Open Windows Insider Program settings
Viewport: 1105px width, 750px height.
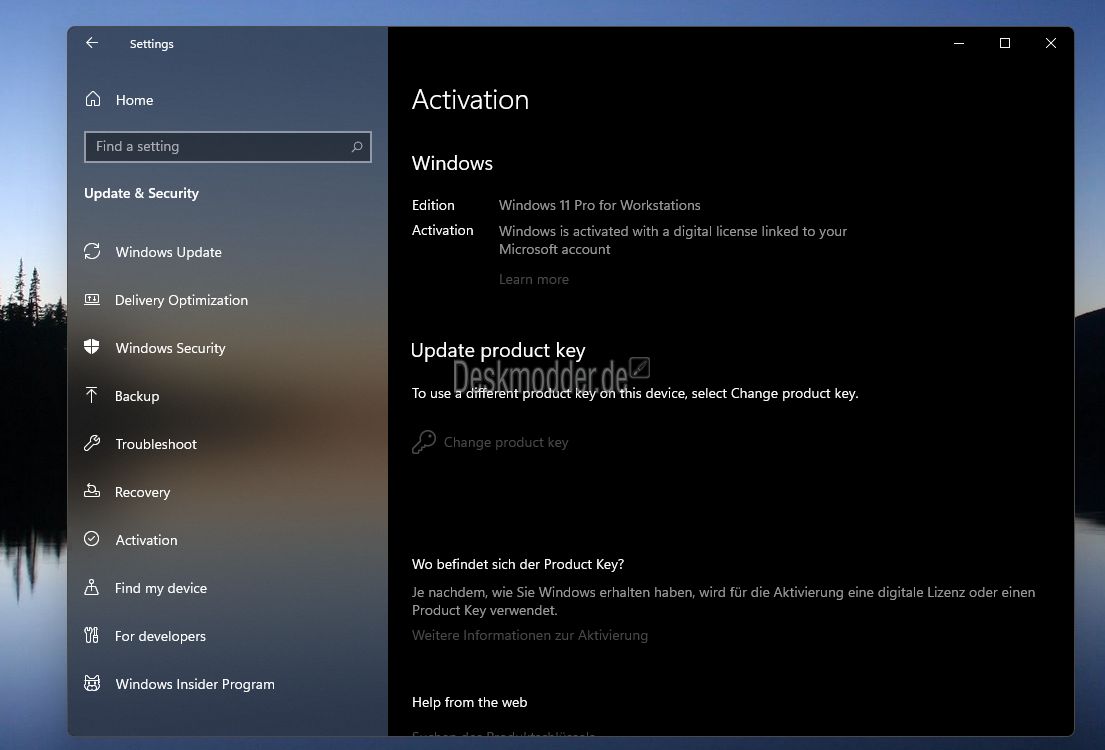[x=195, y=684]
